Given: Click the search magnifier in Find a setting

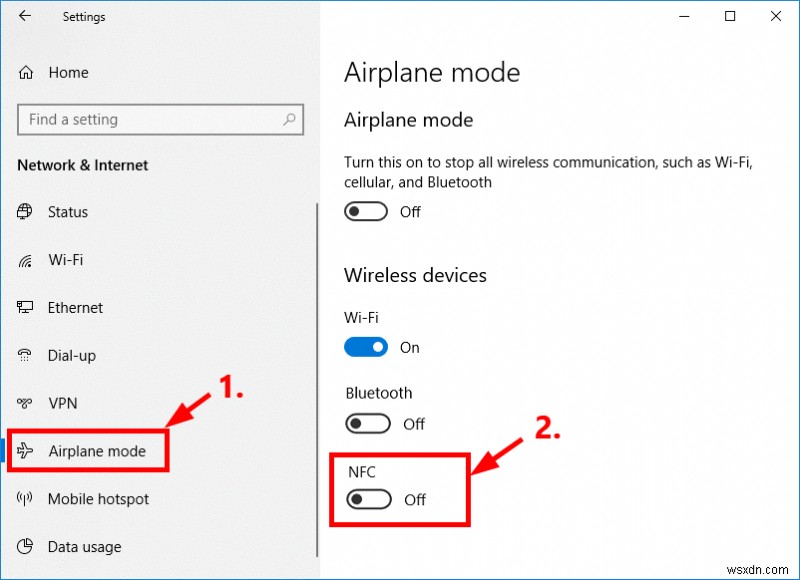Looking at the screenshot, I should [x=291, y=119].
